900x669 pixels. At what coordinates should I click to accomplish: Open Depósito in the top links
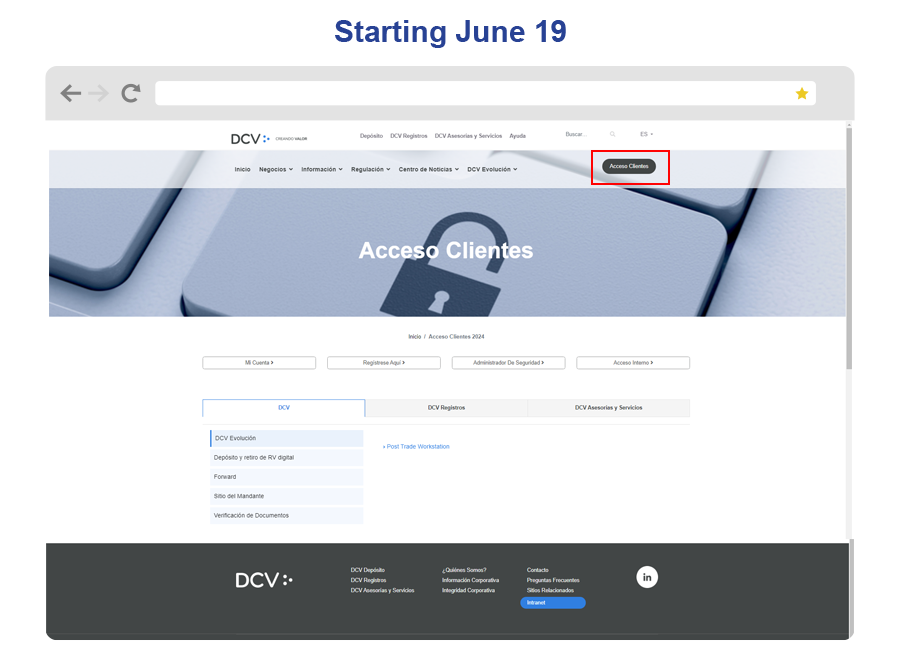371,136
